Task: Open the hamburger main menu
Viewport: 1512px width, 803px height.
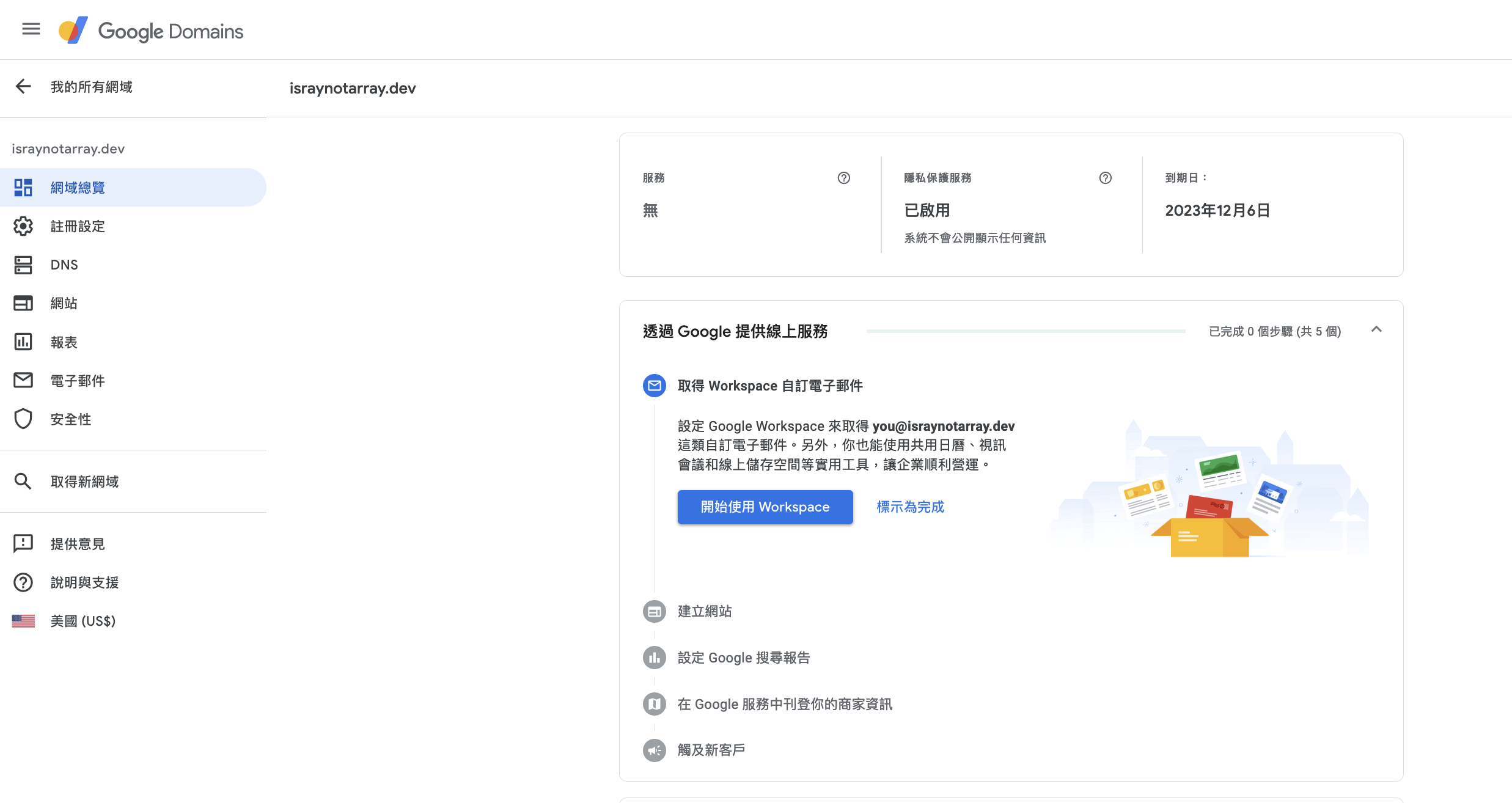Action: tap(31, 29)
